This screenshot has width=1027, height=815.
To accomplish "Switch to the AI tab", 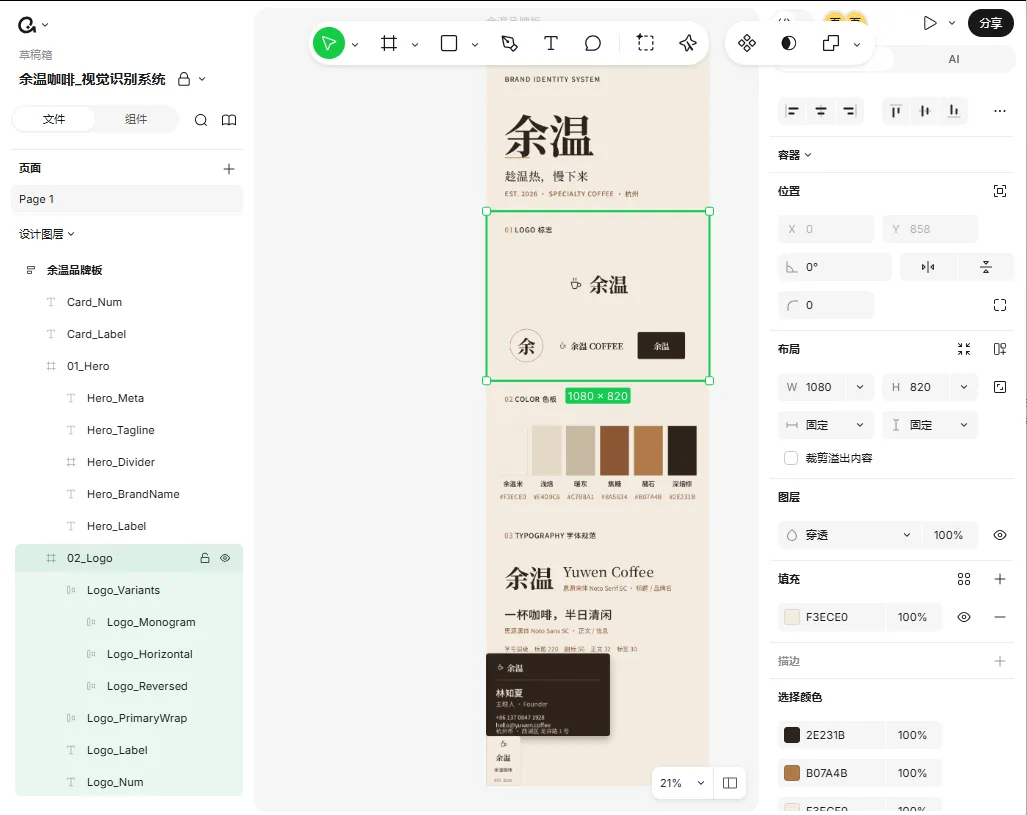I will (x=954, y=59).
